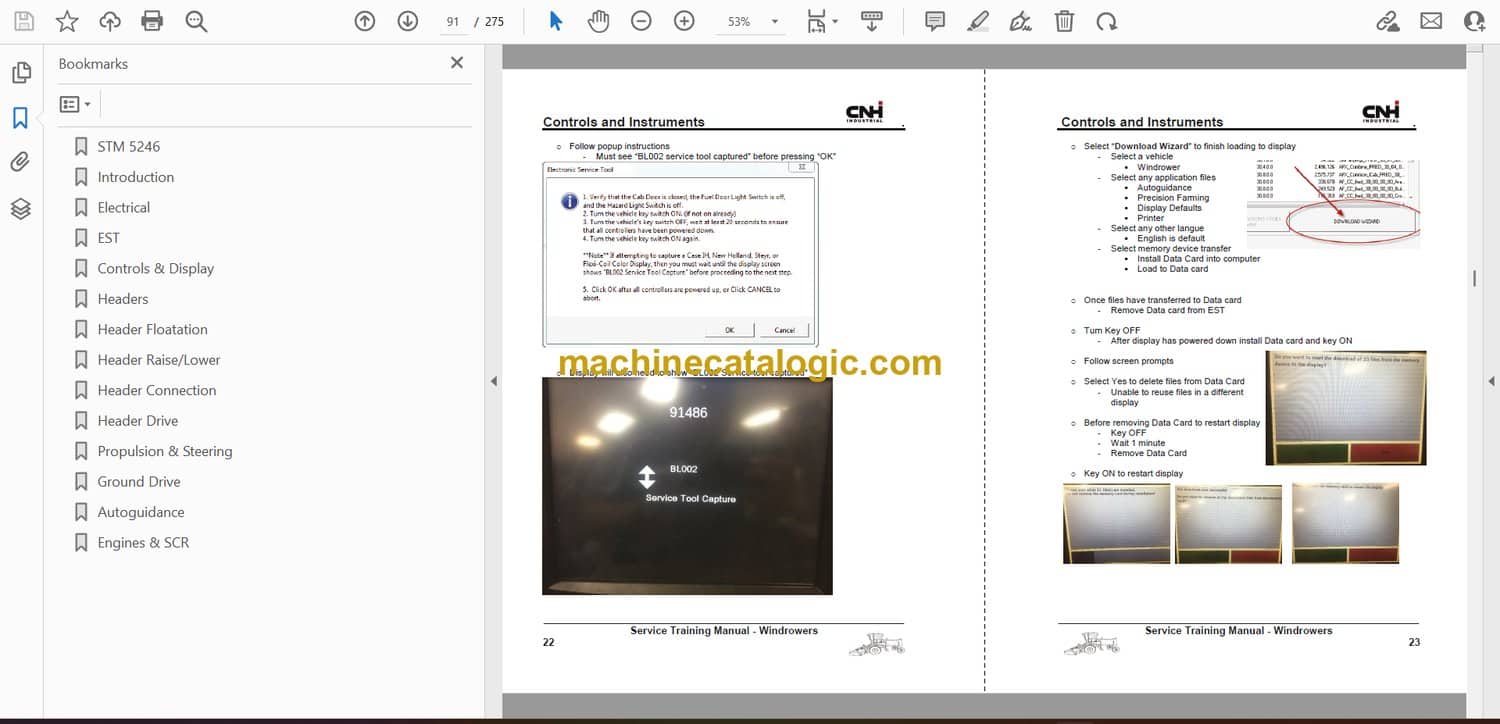Image resolution: width=1500 pixels, height=724 pixels.
Task: Click the current page number field showing 91
Action: coord(453,21)
